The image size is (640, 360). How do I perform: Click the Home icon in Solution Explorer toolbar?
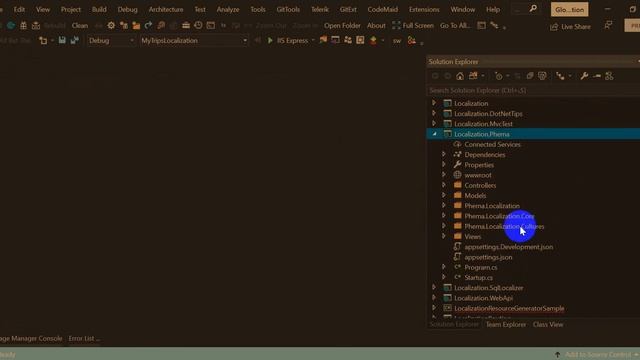[460, 76]
